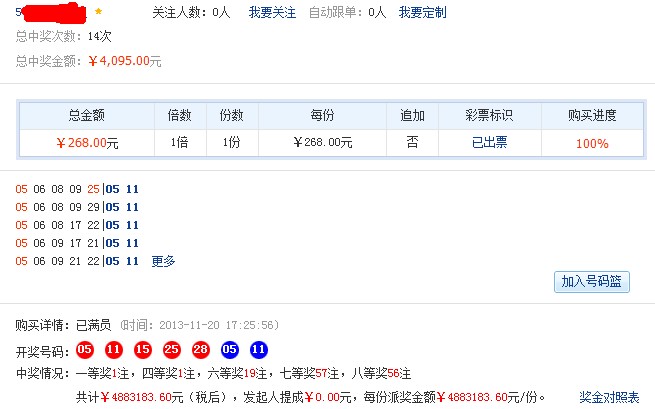This screenshot has width=655, height=409.
Task: Click the 1倍 multiplier cell
Action: 180,143
